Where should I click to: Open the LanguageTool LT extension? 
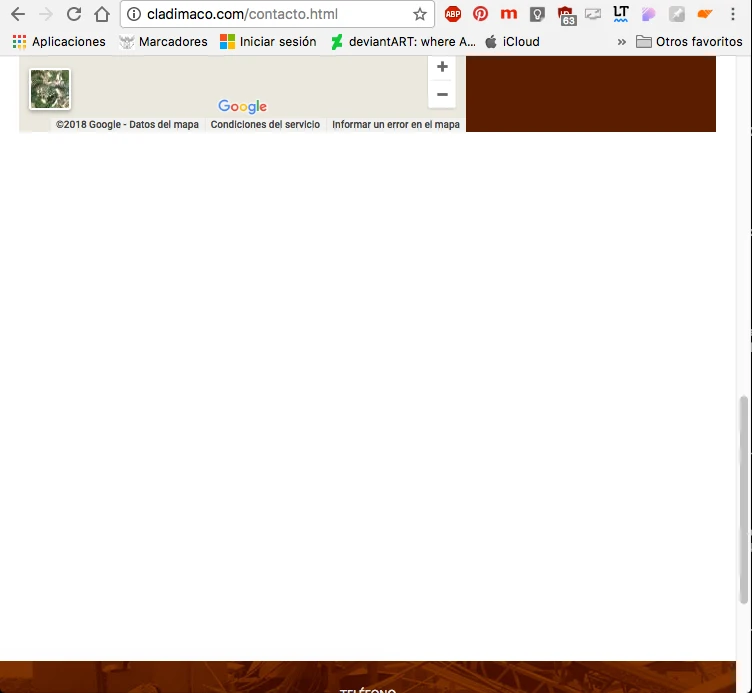click(621, 14)
